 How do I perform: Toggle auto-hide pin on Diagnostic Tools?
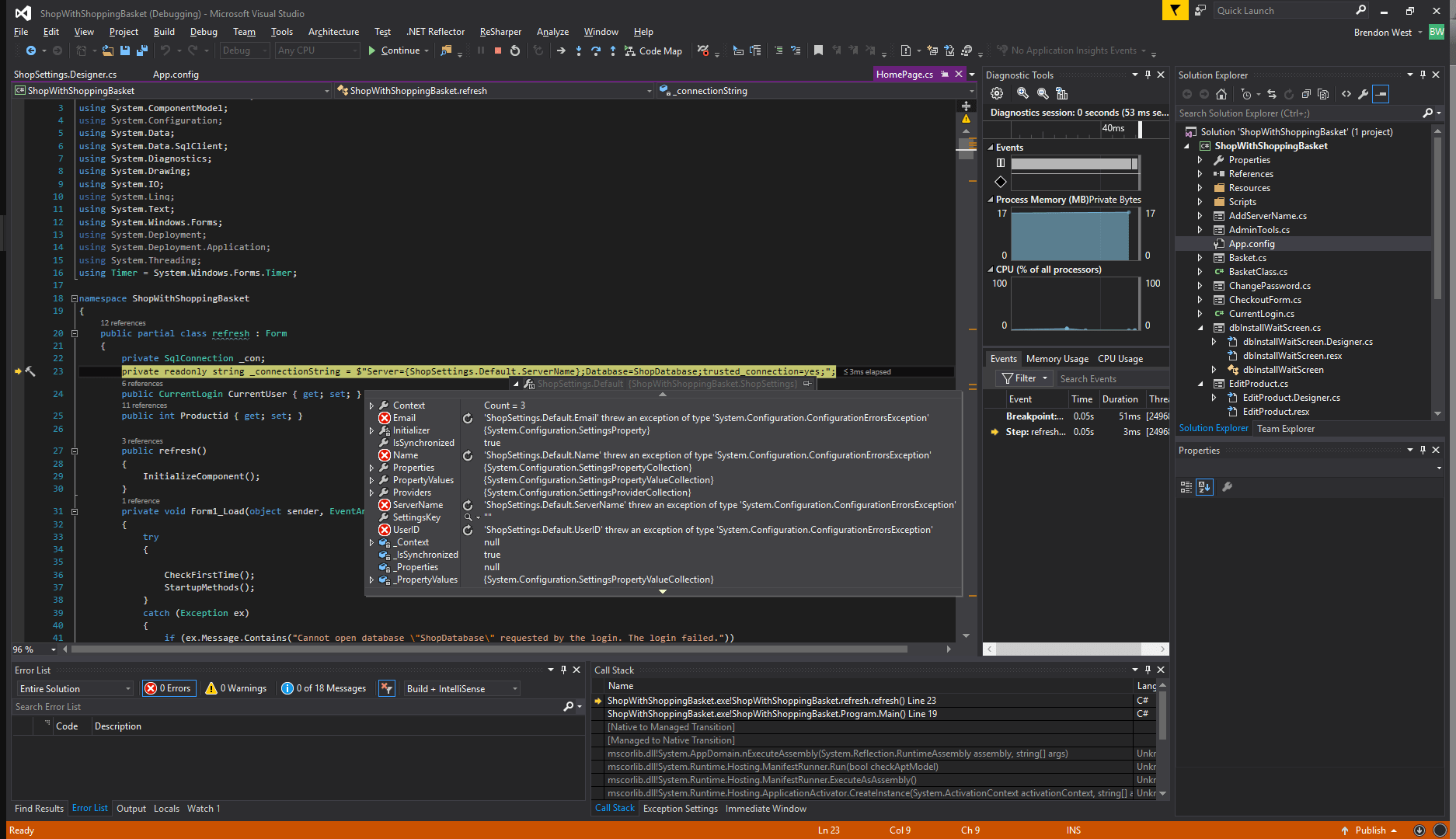pos(1148,75)
